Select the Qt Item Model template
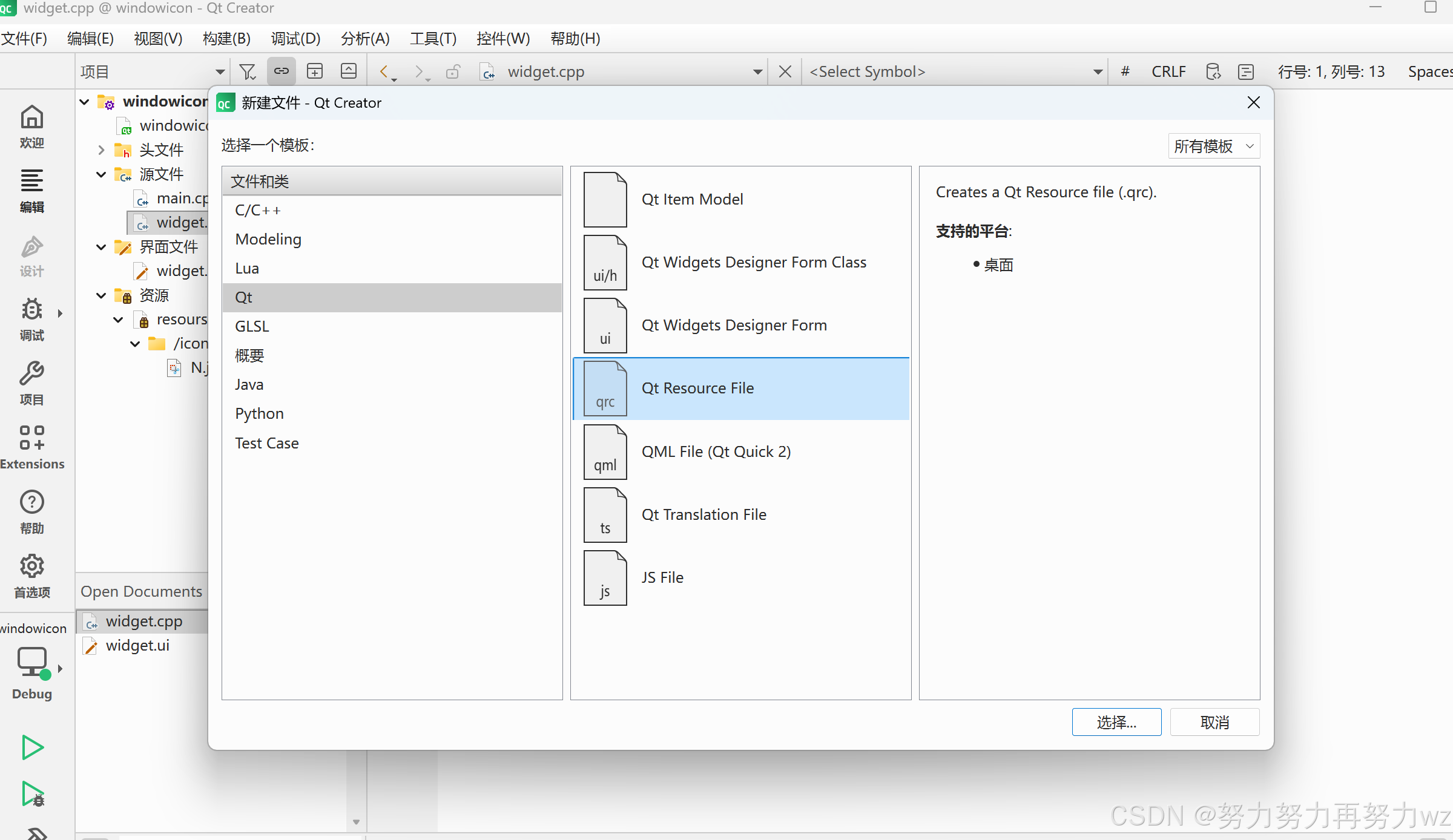Screen dimensions: 1453x840 (x=741, y=199)
